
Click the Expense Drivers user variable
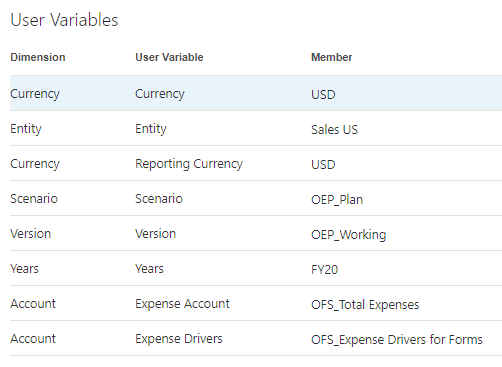pos(179,339)
